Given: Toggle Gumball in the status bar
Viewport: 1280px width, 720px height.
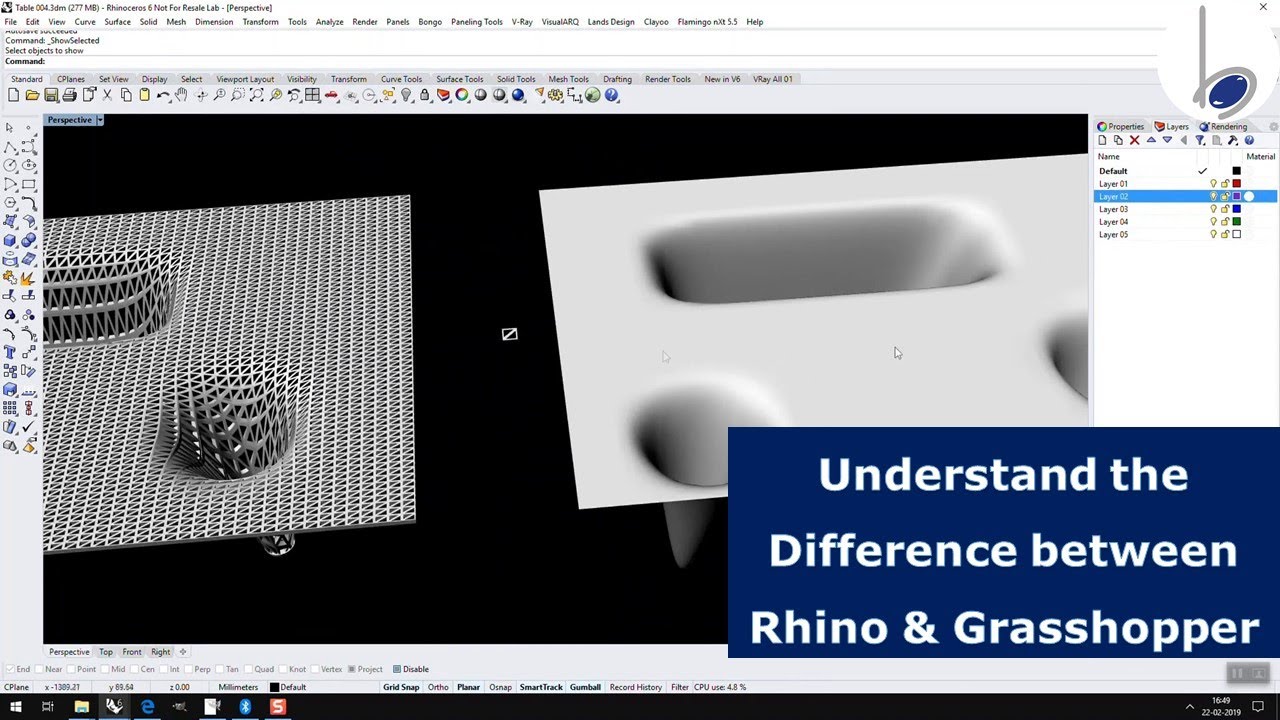Looking at the screenshot, I should point(585,687).
